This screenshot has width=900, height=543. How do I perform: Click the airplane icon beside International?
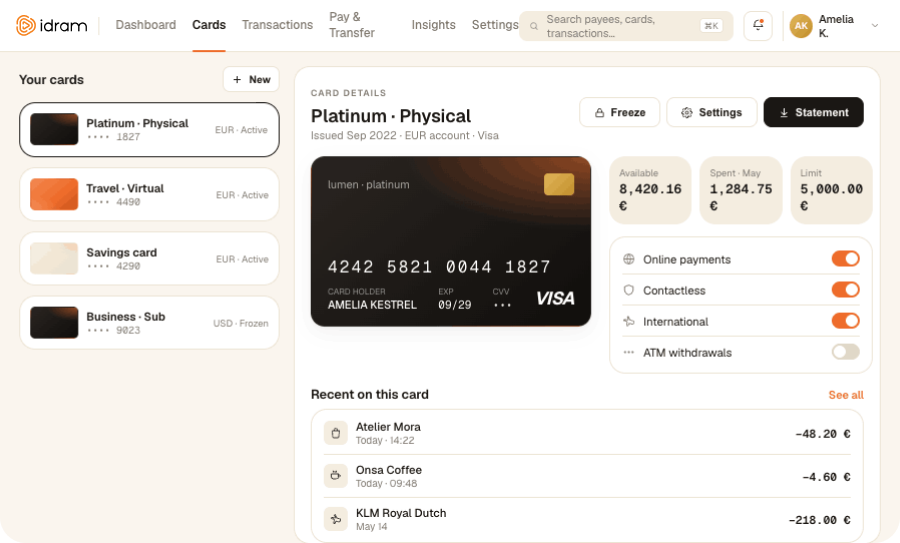click(629, 321)
